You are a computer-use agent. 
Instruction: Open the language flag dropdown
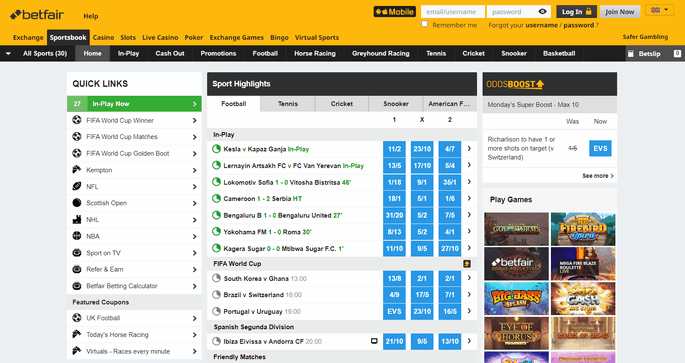(659, 10)
